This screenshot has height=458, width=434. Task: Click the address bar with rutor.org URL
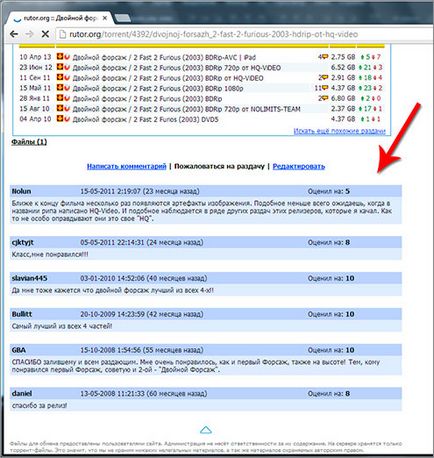[x=213, y=34]
